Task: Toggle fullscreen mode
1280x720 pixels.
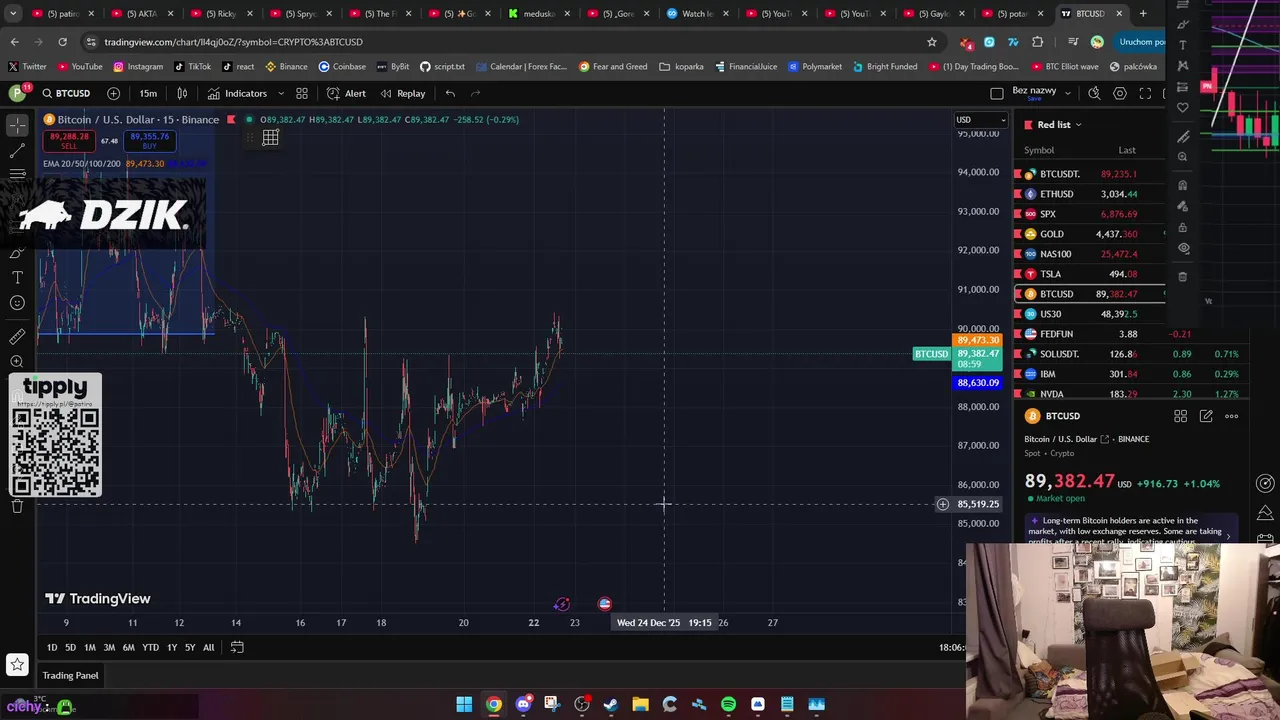Action: pyautogui.click(x=1146, y=93)
